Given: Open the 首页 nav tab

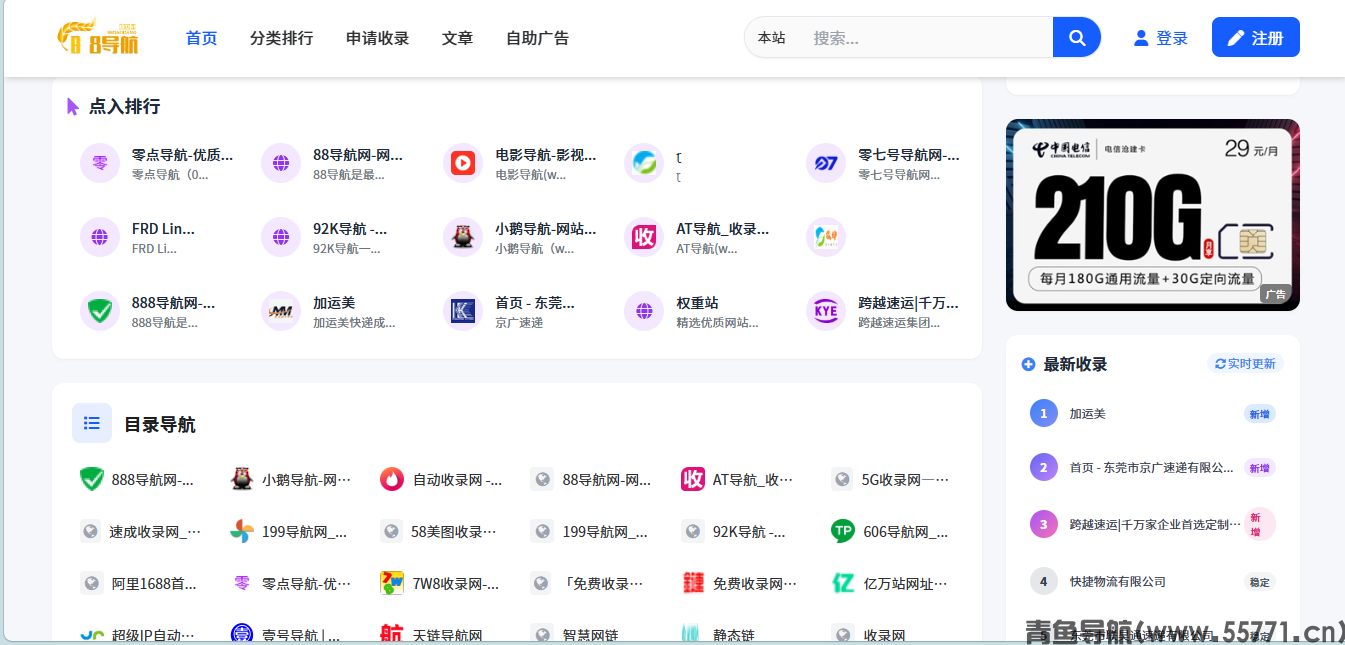Looking at the screenshot, I should (201, 38).
